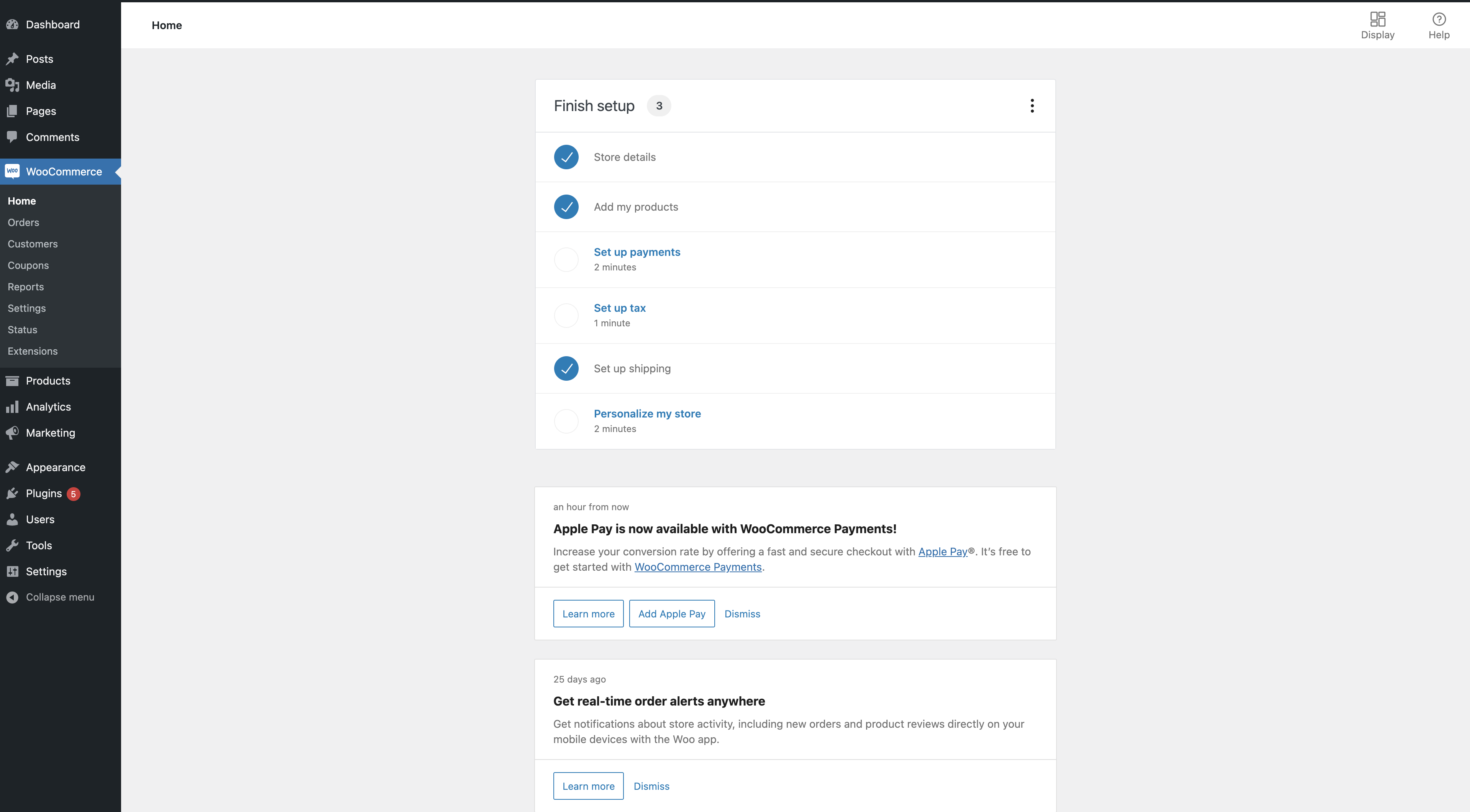This screenshot has width=1470, height=812.
Task: Select the Analytics icon in sidebar
Action: 12,407
